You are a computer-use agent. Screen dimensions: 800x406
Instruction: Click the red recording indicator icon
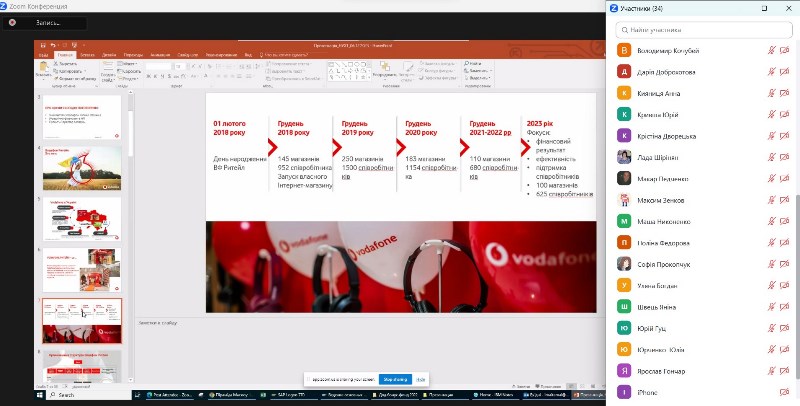pyautogui.click(x=12, y=23)
